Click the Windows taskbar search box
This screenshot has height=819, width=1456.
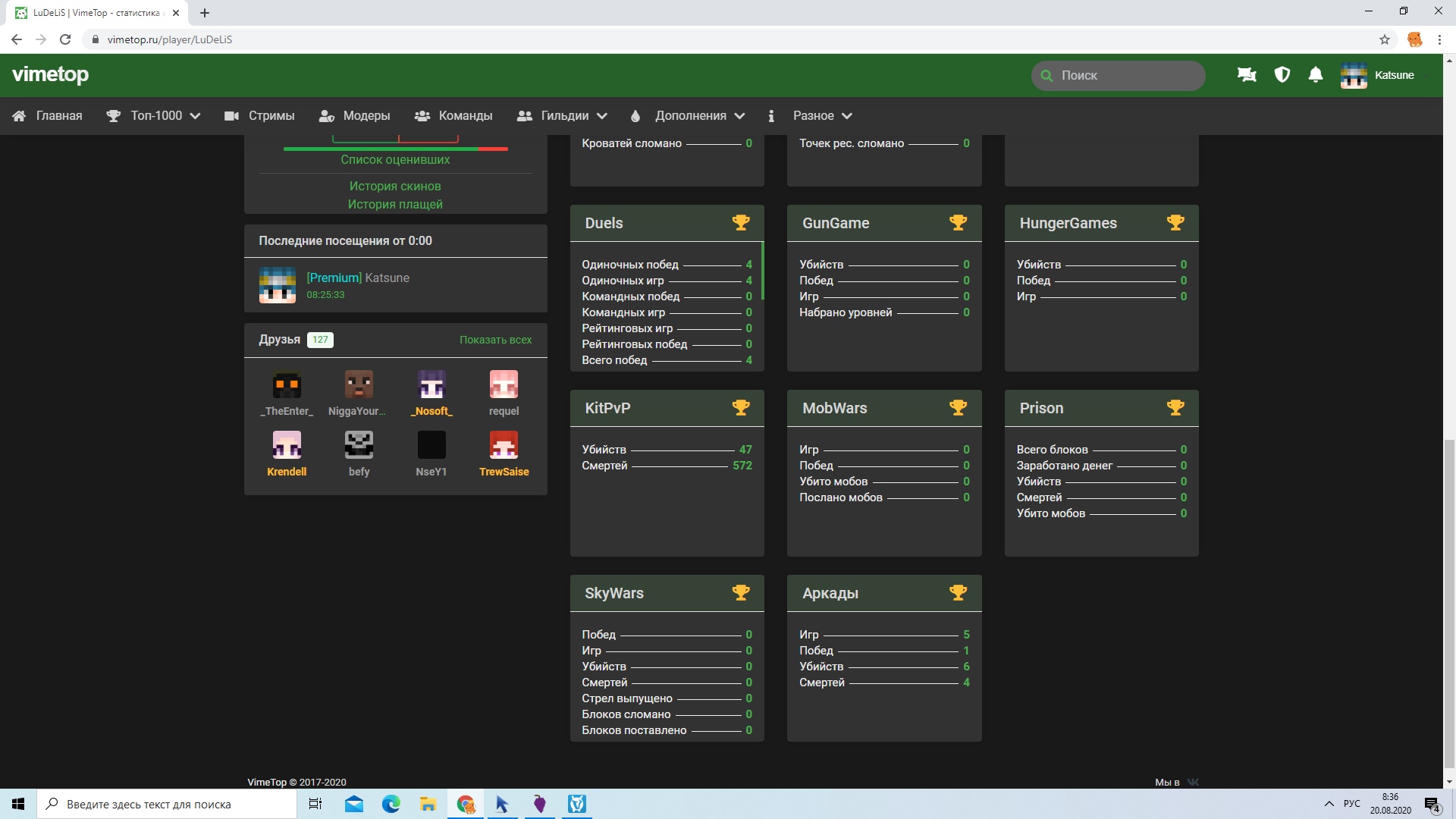tap(167, 804)
